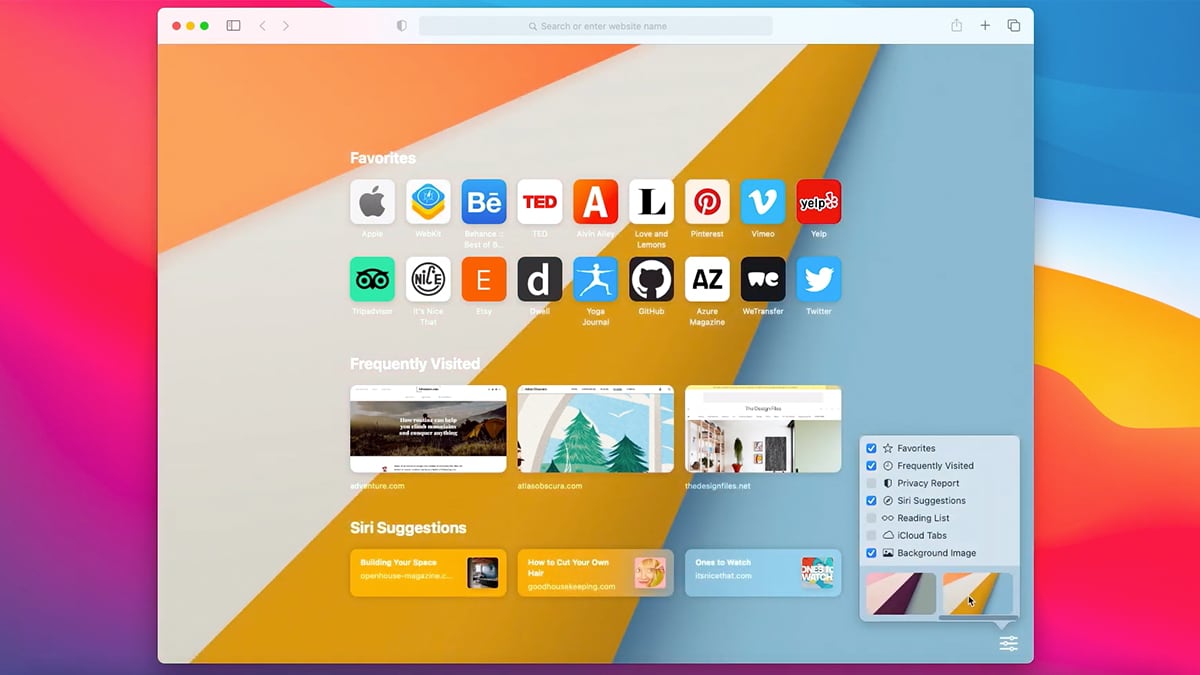Open the Behance favorite icon

pos(484,202)
